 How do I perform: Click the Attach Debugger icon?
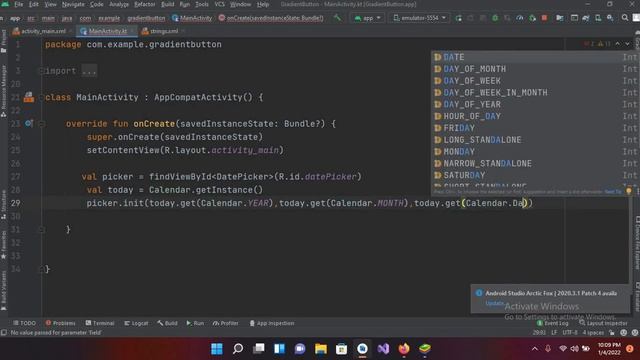[532, 18]
